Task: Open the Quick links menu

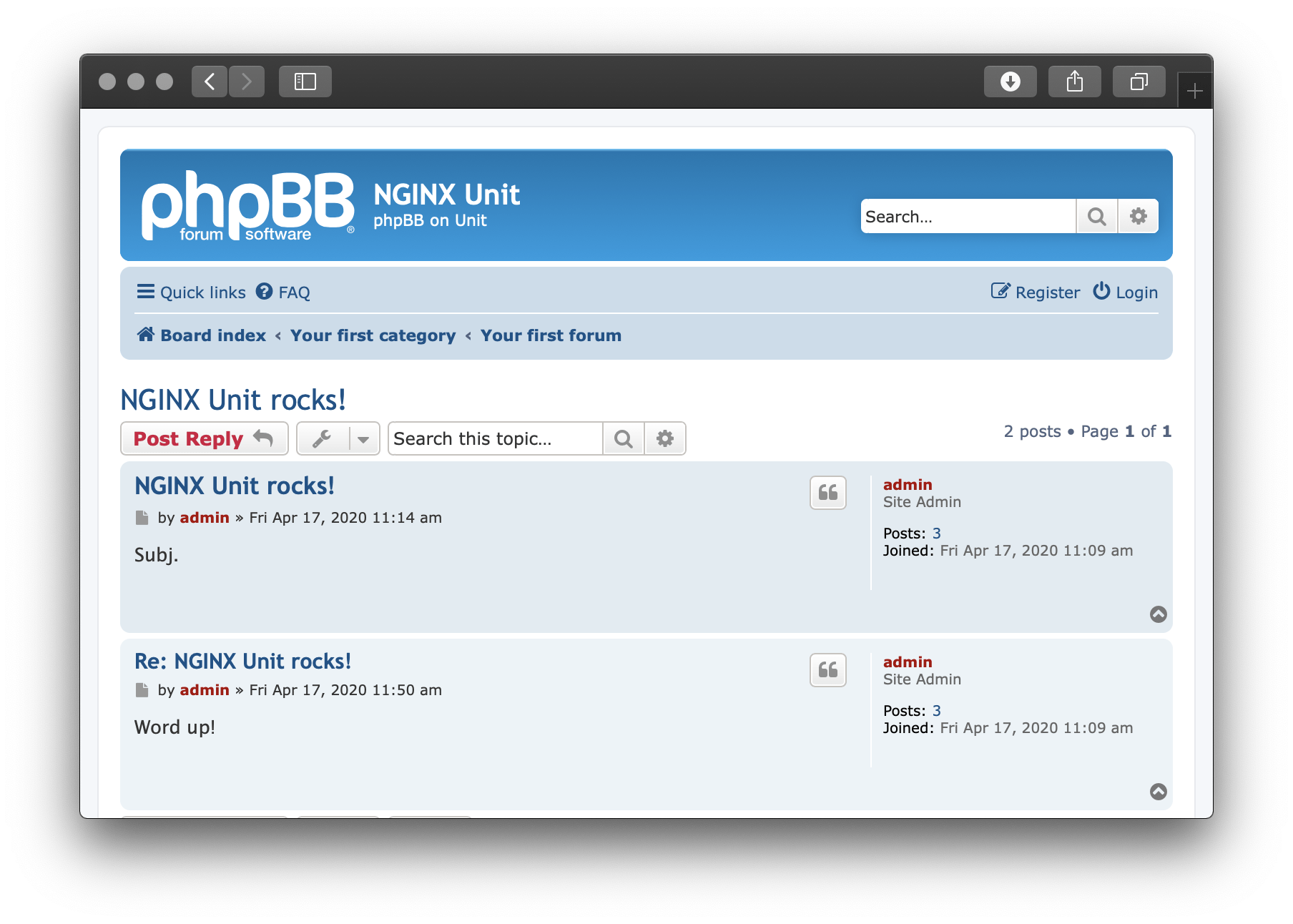Action: click(x=192, y=292)
